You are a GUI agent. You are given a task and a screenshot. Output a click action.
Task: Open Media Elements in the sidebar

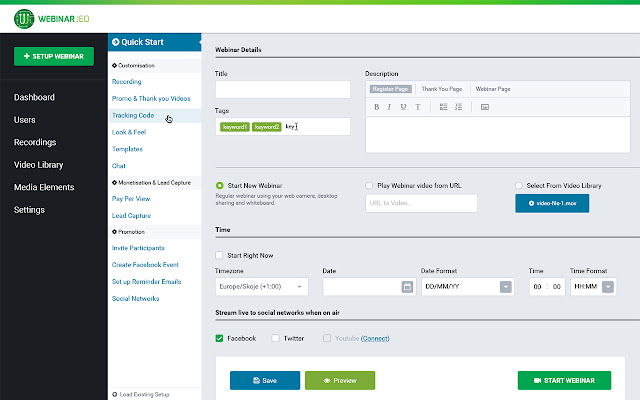pos(44,187)
